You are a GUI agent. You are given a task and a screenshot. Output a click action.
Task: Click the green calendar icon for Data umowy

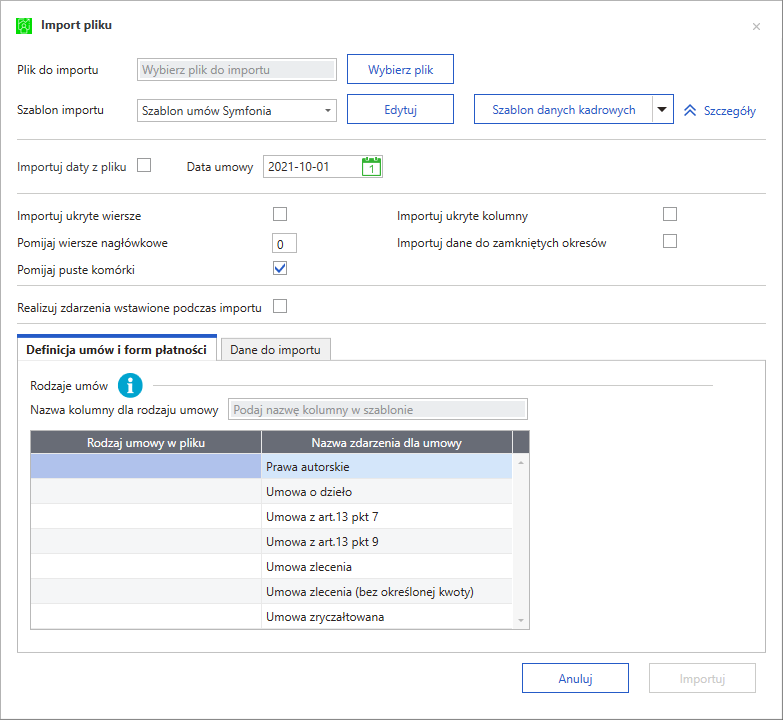tap(371, 167)
